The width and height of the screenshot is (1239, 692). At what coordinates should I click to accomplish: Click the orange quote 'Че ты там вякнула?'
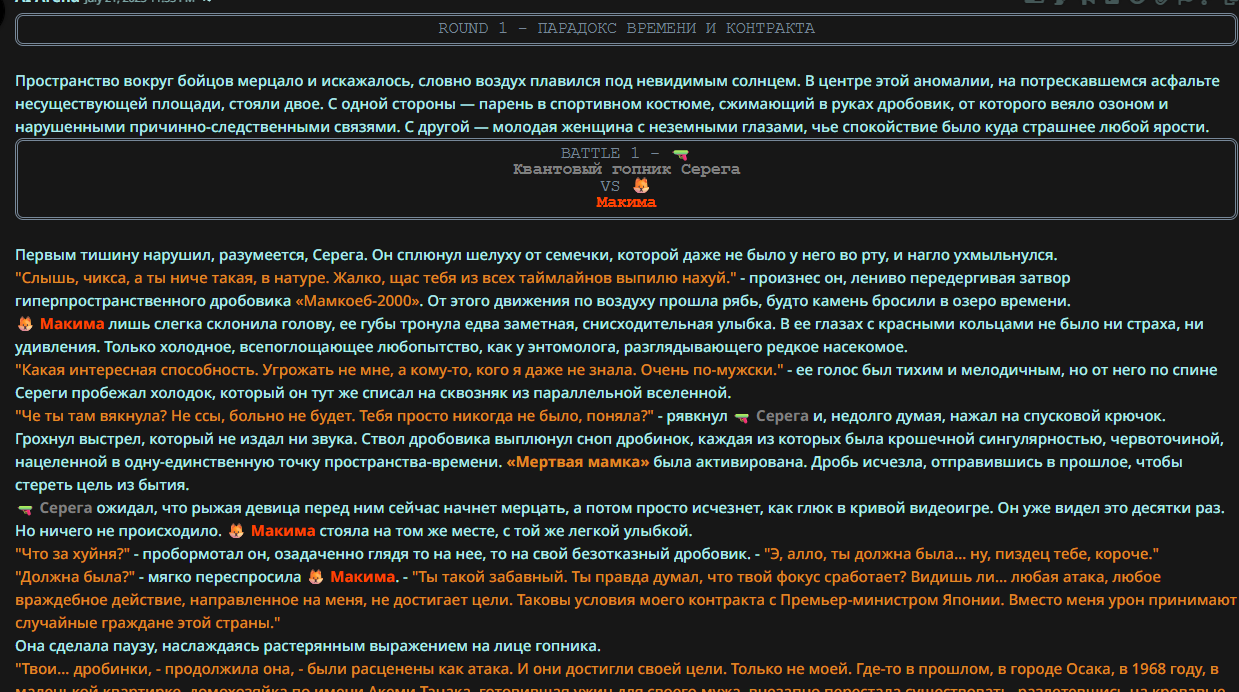coord(335,416)
